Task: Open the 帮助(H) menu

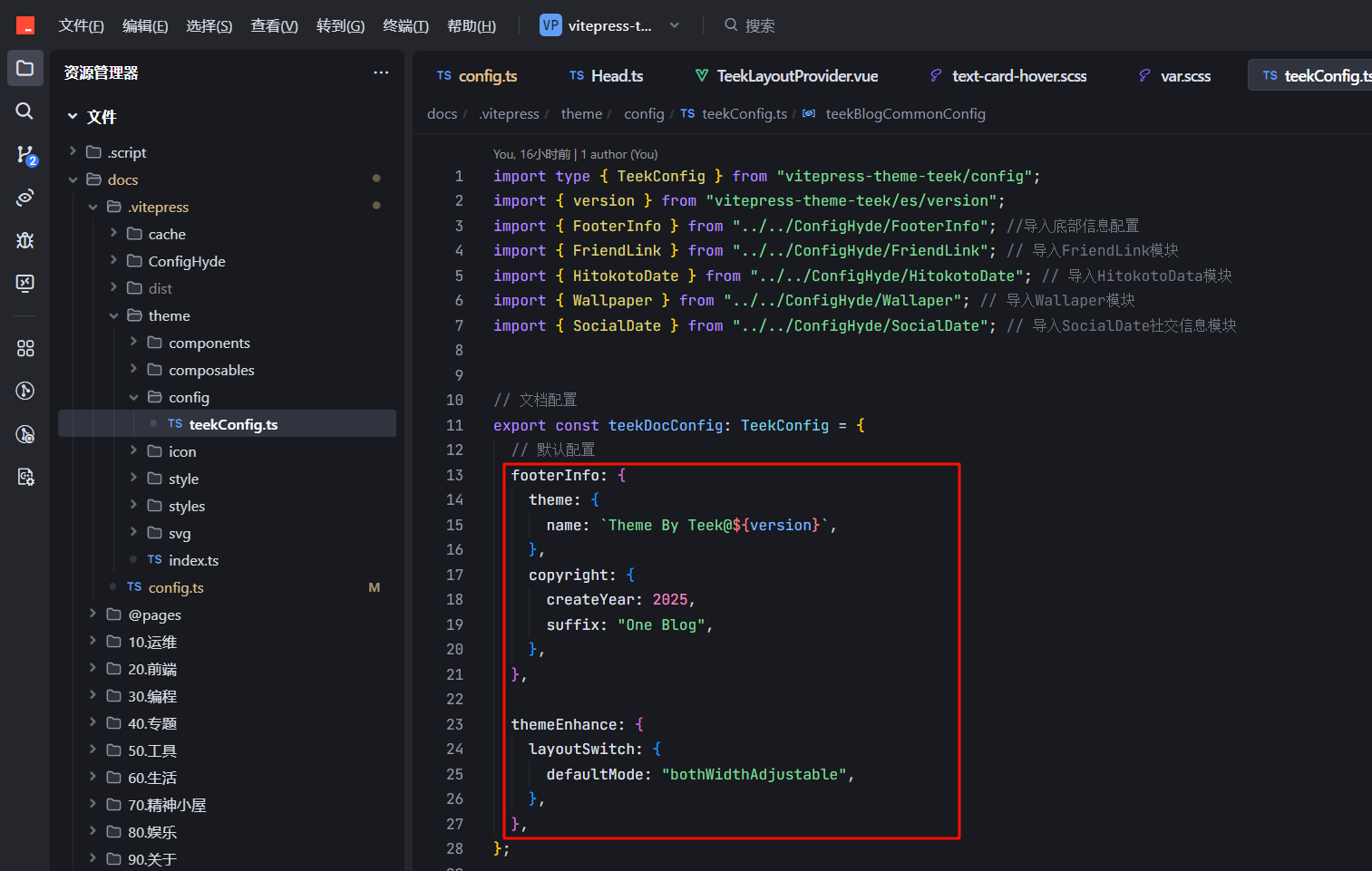Action: pyautogui.click(x=472, y=25)
